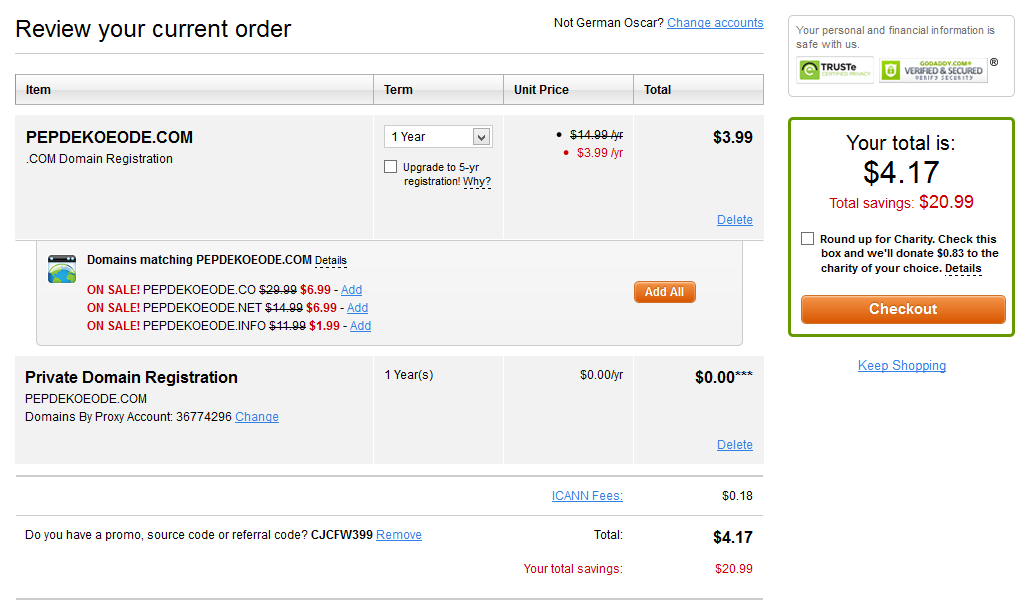The width and height of the screenshot is (1033, 605).
Task: Remove the promo code CJCFW399
Action: [x=399, y=535]
